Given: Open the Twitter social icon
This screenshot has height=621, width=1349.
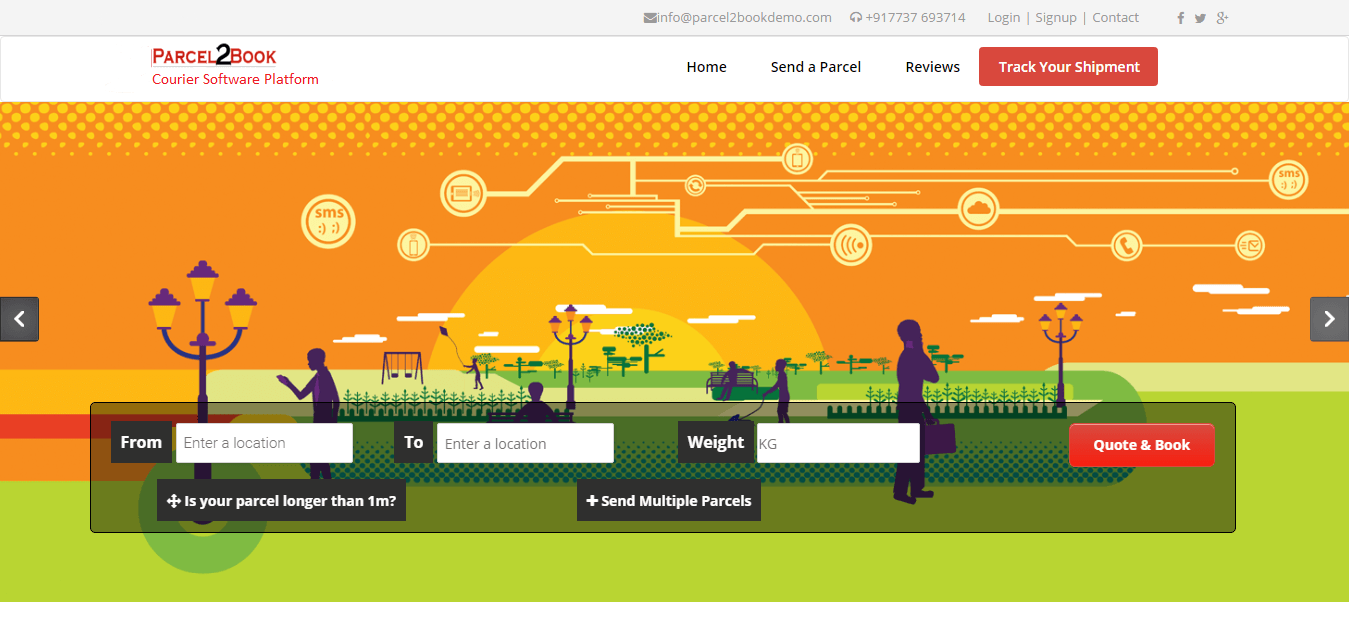Looking at the screenshot, I should [1200, 18].
